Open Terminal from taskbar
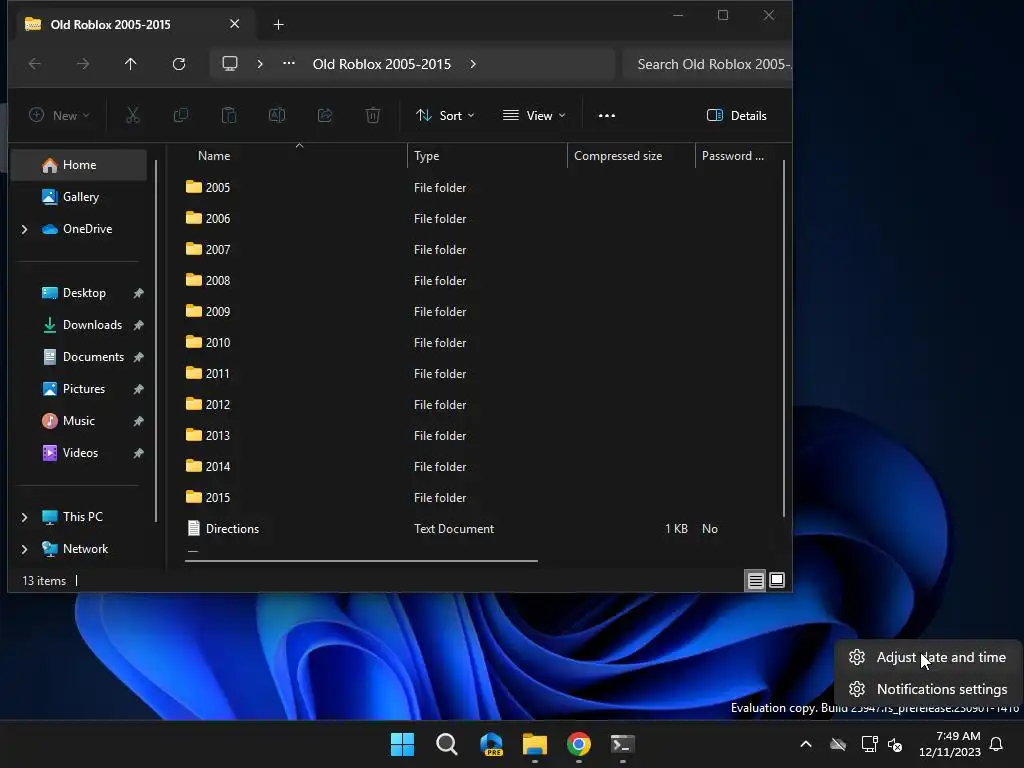Screen dimensions: 1024x768 [622, 744]
